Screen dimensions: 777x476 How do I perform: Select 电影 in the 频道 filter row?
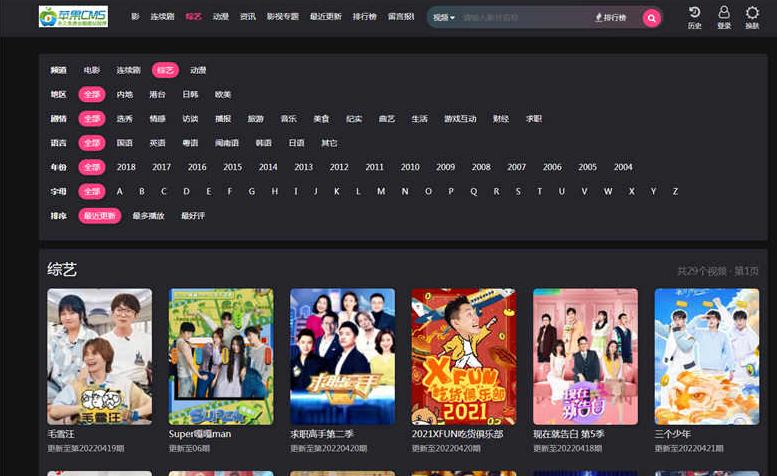tap(92, 70)
